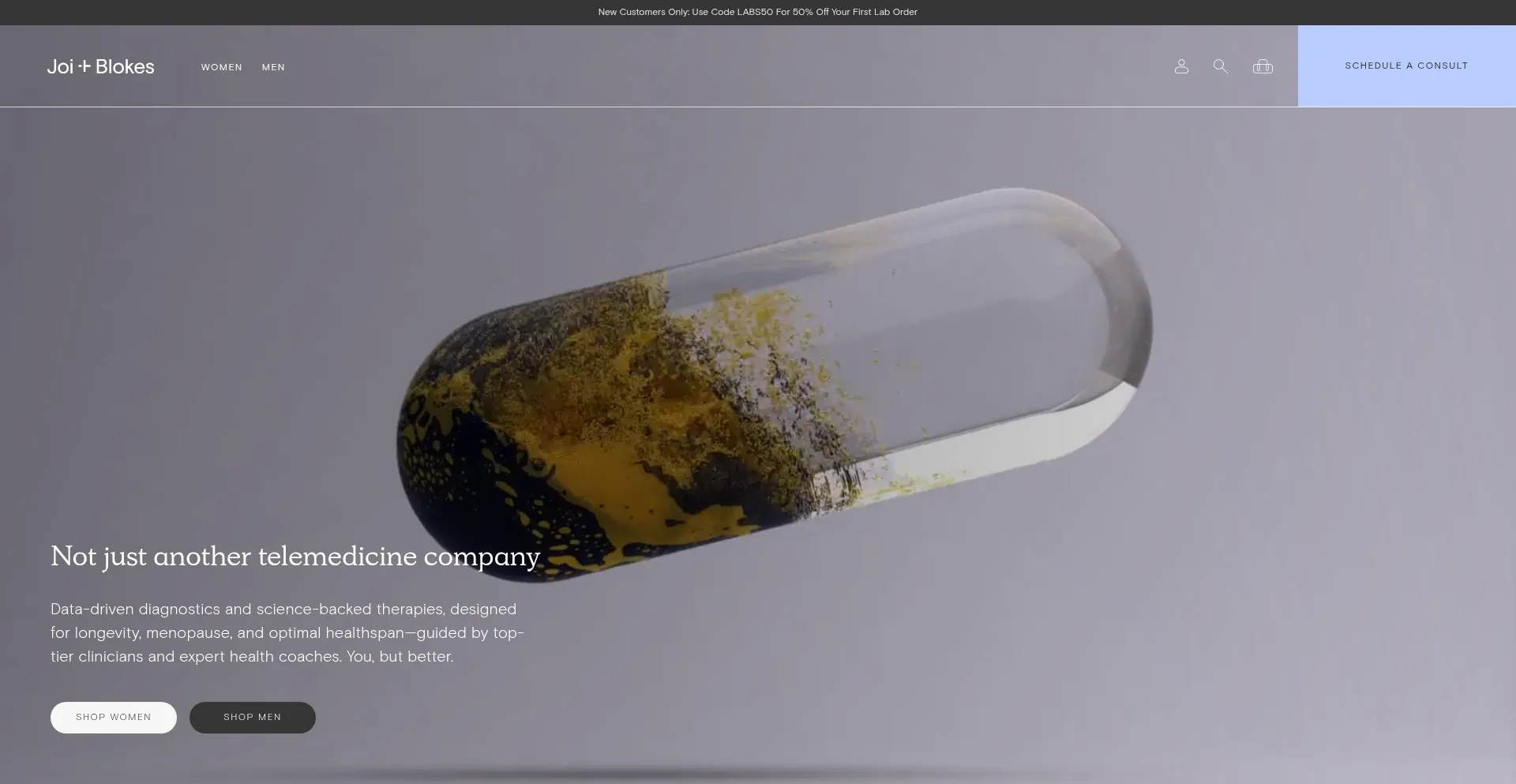Click the Joi + Blokes logo

pyautogui.click(x=100, y=67)
